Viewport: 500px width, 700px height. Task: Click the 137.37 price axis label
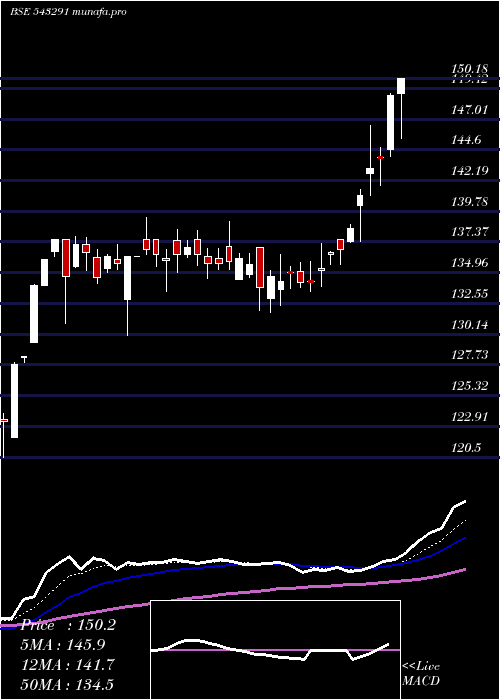pos(470,232)
